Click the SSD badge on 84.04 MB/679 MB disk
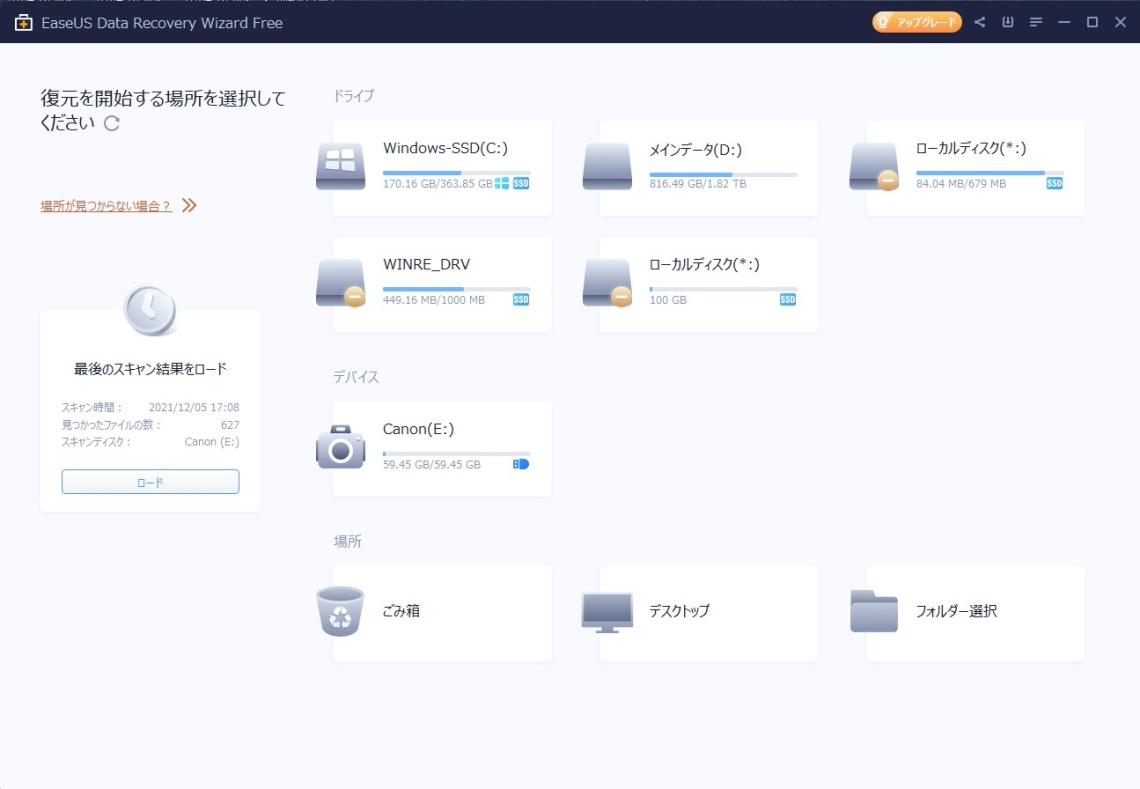 (1055, 183)
